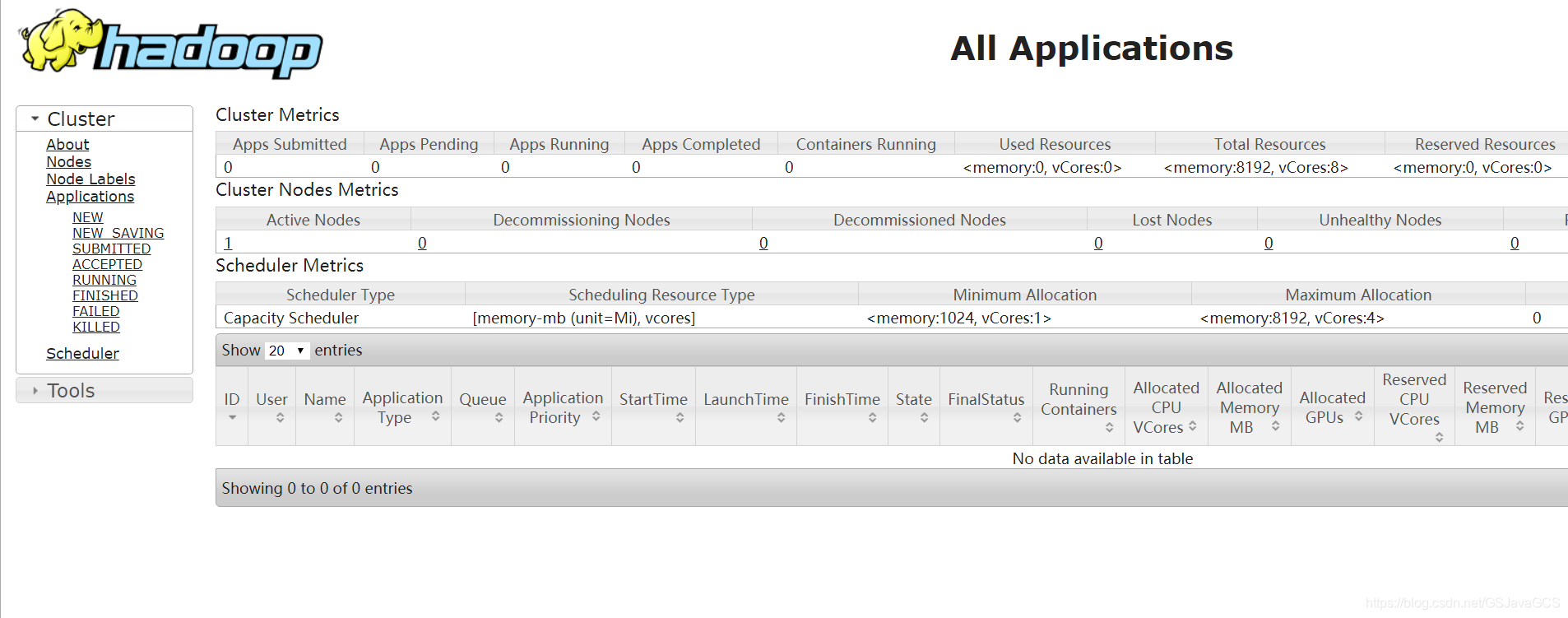This screenshot has width=1568, height=618.
Task: Sort table by Allocated Memory MB column
Action: coord(1249,407)
